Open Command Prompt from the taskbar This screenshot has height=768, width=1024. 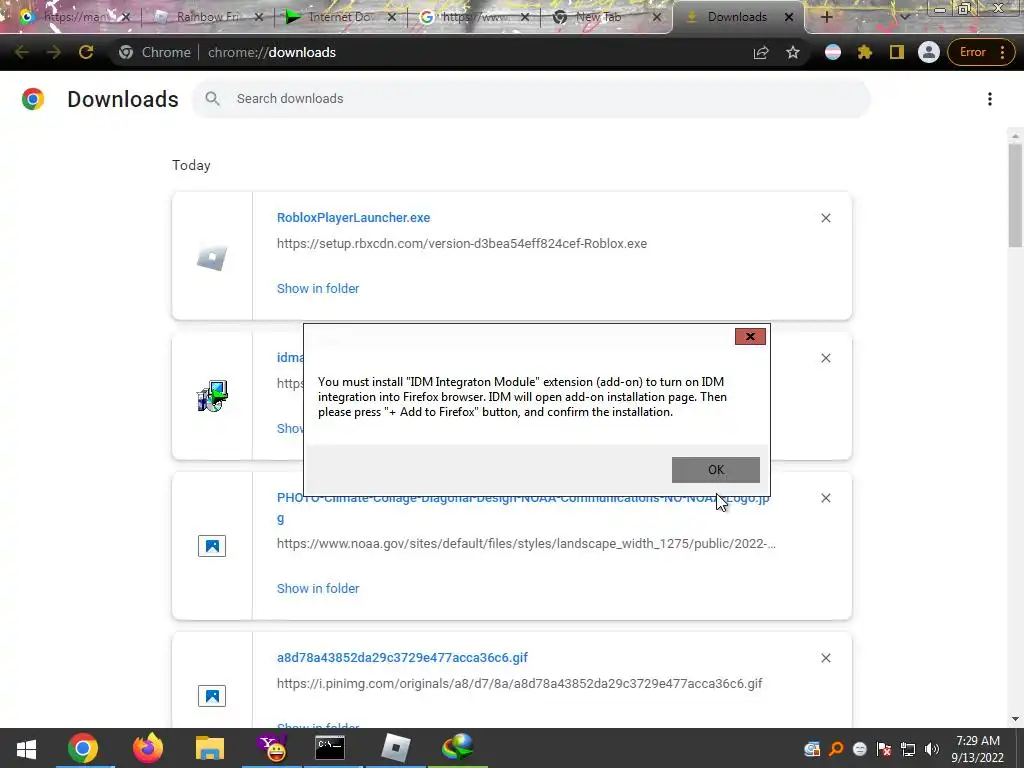pos(330,748)
